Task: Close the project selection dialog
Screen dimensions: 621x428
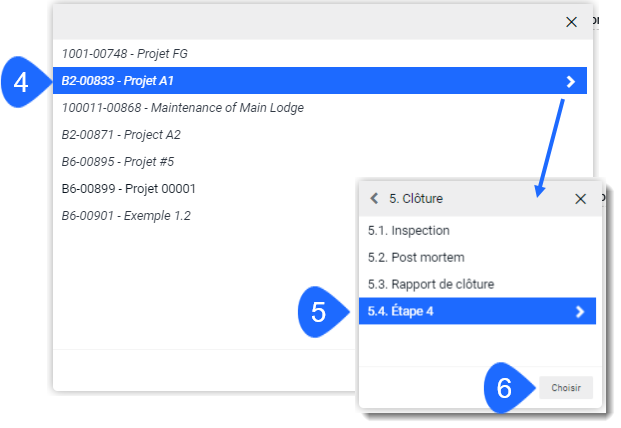Action: pos(571,22)
